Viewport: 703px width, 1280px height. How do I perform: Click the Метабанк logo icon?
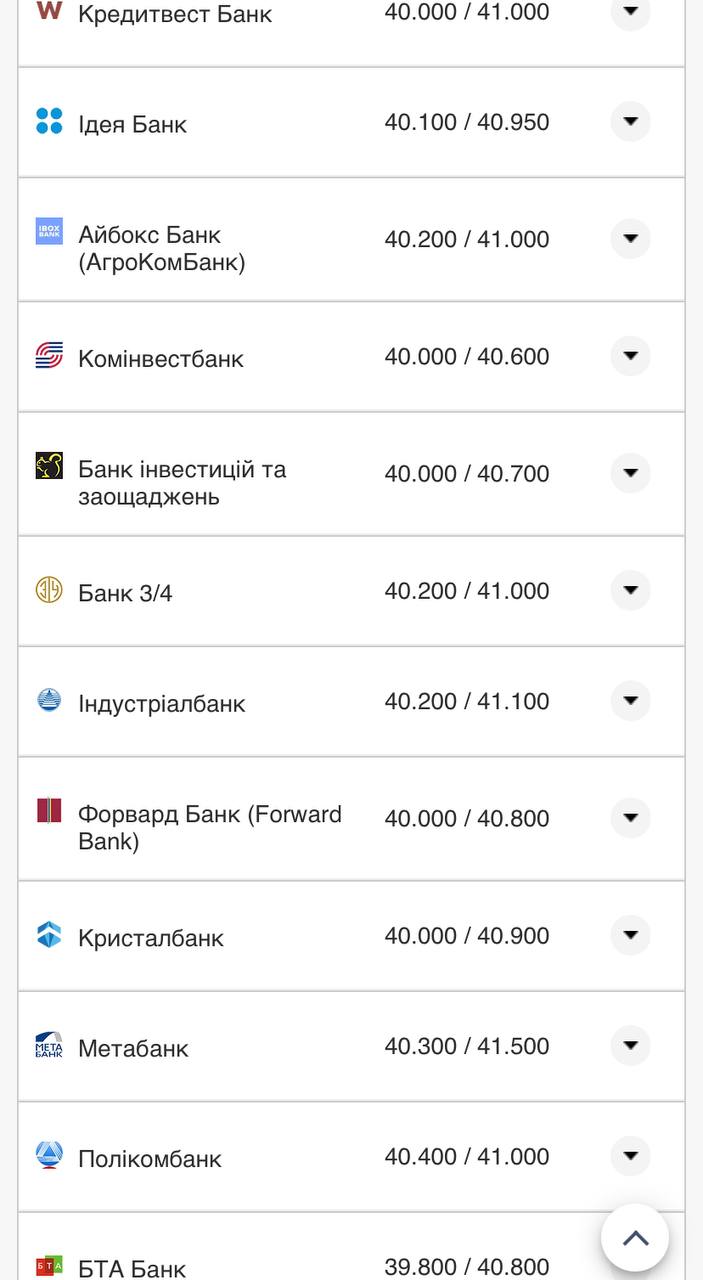pyautogui.click(x=49, y=1045)
